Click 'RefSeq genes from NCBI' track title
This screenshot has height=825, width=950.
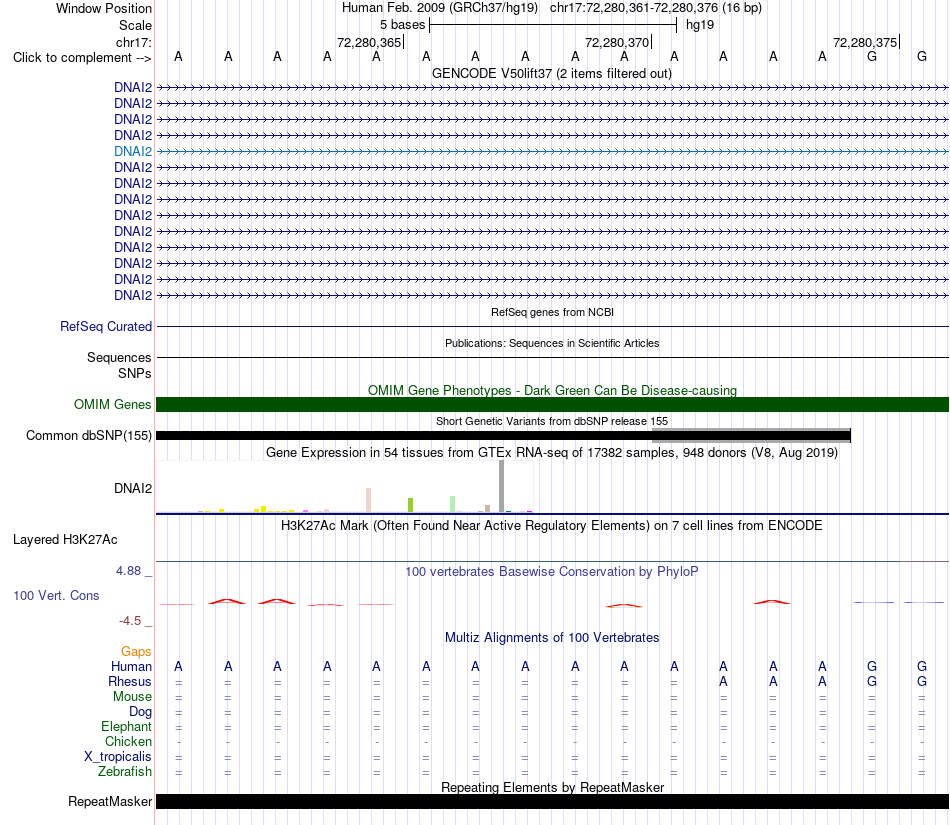coord(552,313)
